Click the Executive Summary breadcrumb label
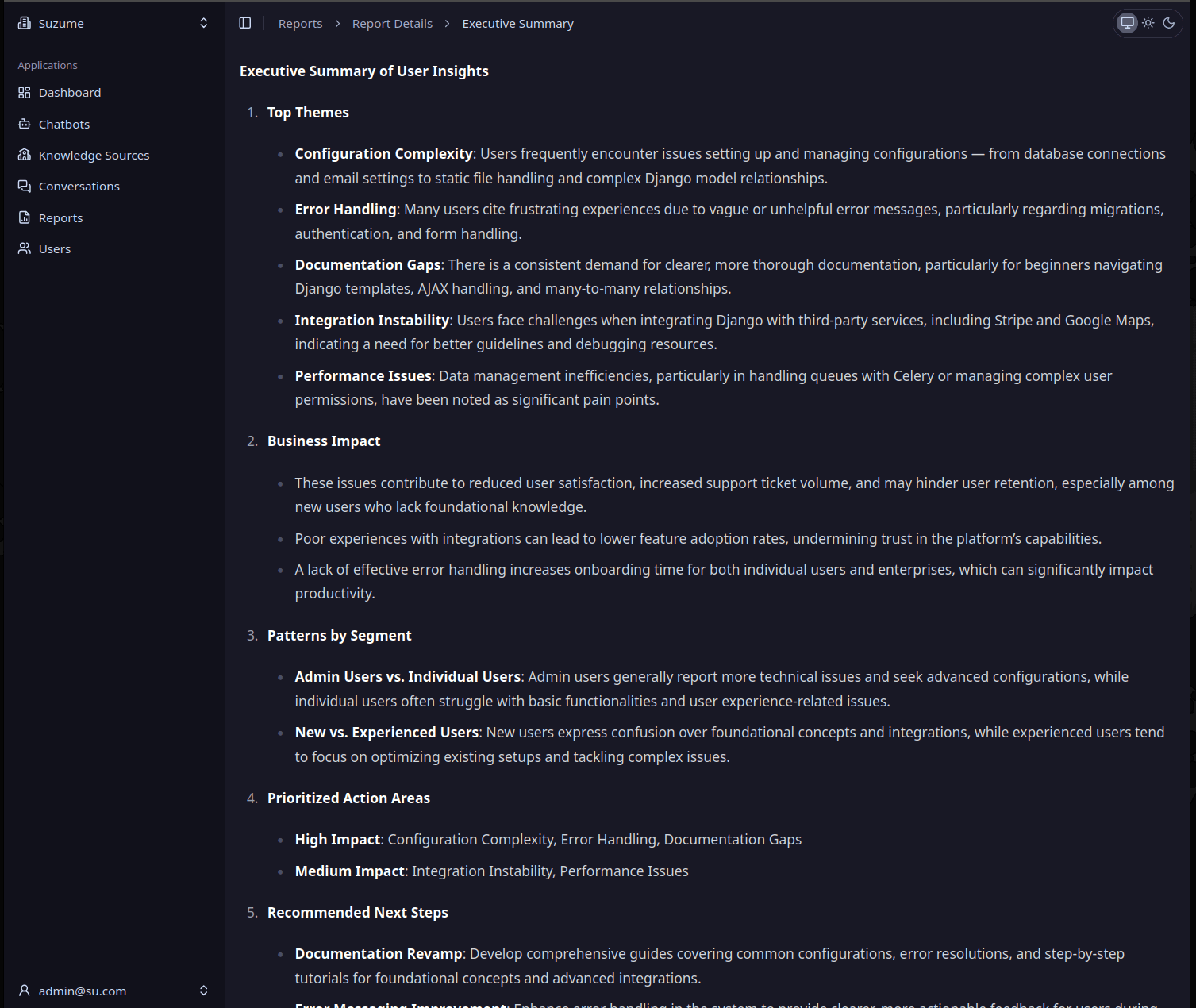This screenshot has width=1196, height=1008. 517,23
